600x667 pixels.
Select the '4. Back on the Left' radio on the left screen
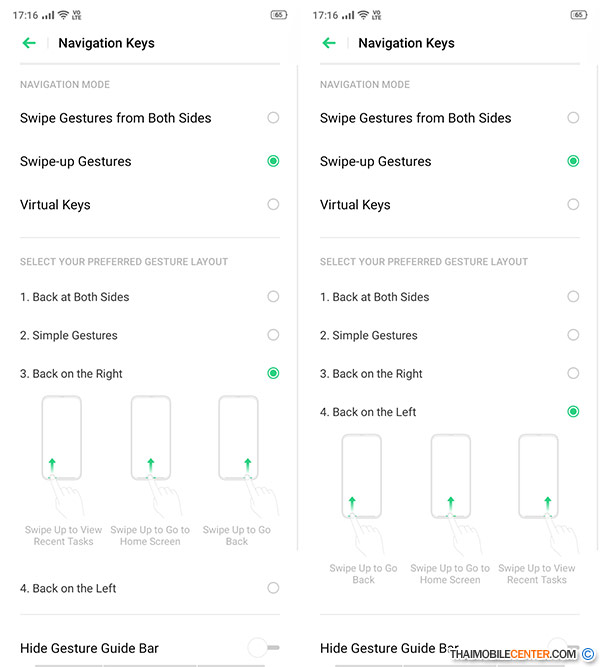pos(273,588)
